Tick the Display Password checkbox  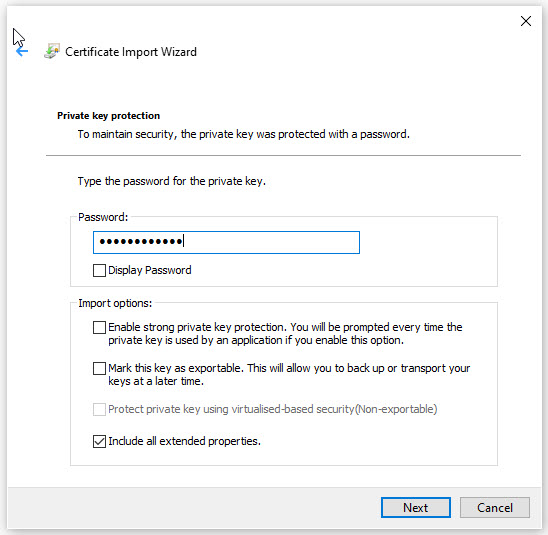[99, 270]
